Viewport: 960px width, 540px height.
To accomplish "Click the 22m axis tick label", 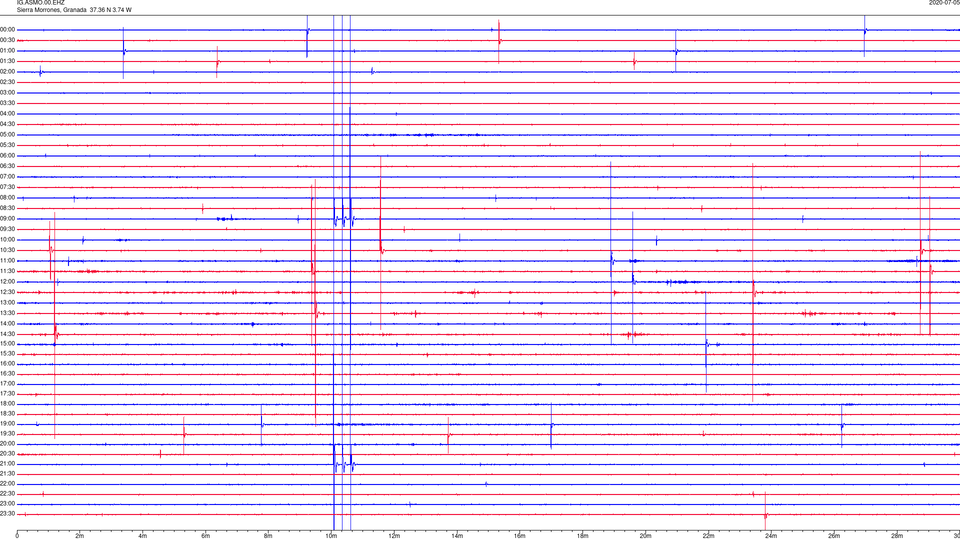I will 708,536.
